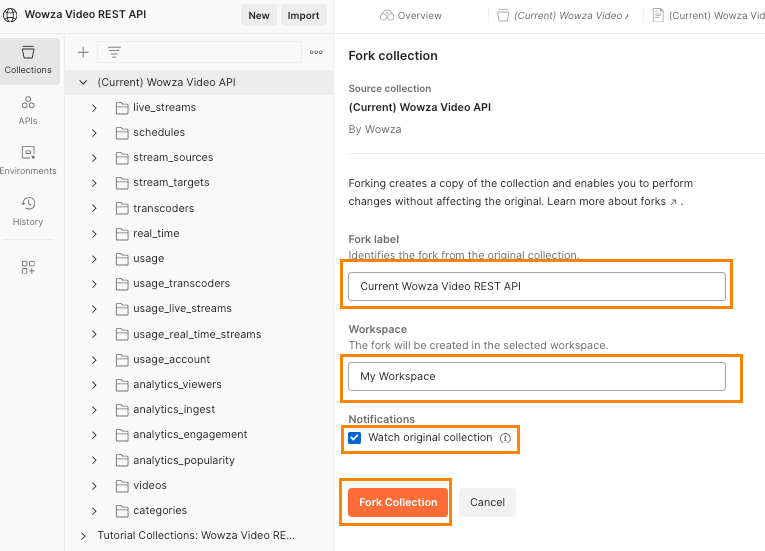Uncheck Watch original collection checkbox
Screen dimensions: 765x551
click(x=355, y=438)
